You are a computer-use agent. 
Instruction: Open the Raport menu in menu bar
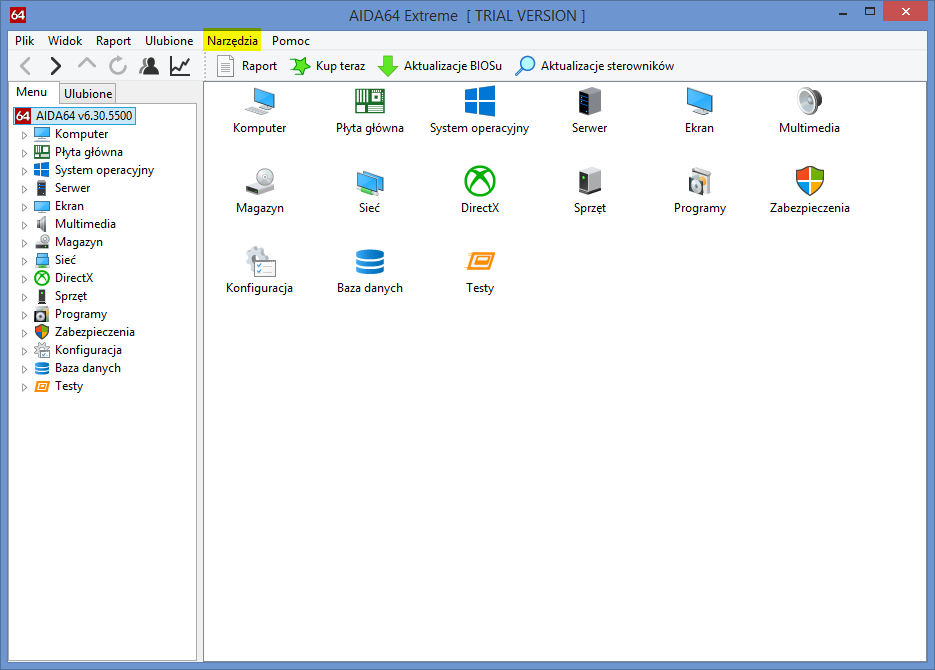click(x=113, y=41)
